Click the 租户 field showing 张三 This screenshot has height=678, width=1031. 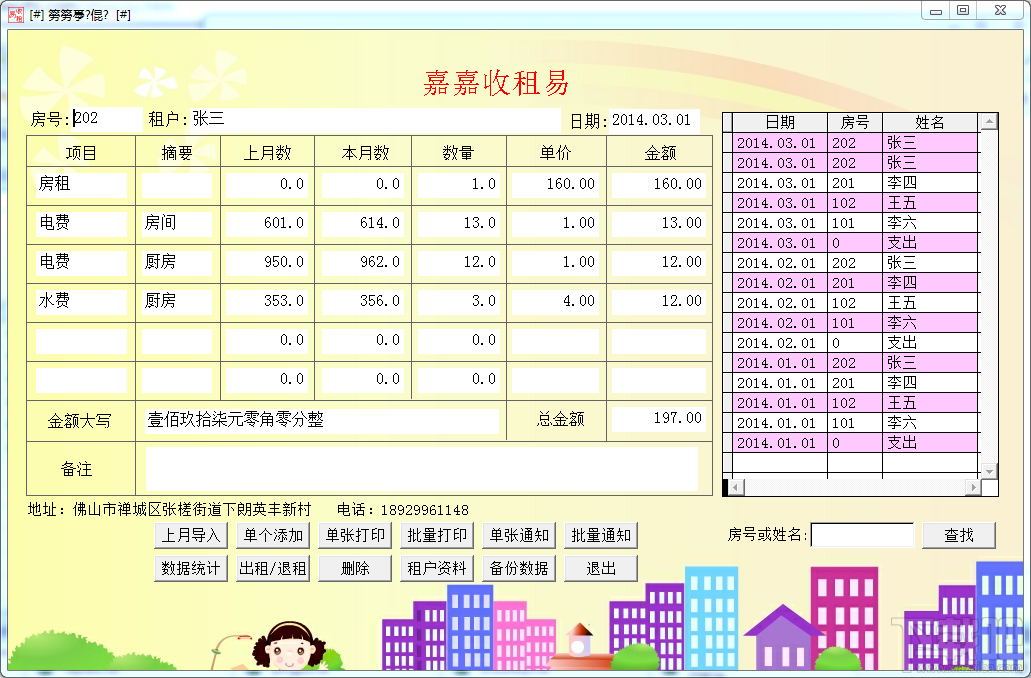[375, 119]
